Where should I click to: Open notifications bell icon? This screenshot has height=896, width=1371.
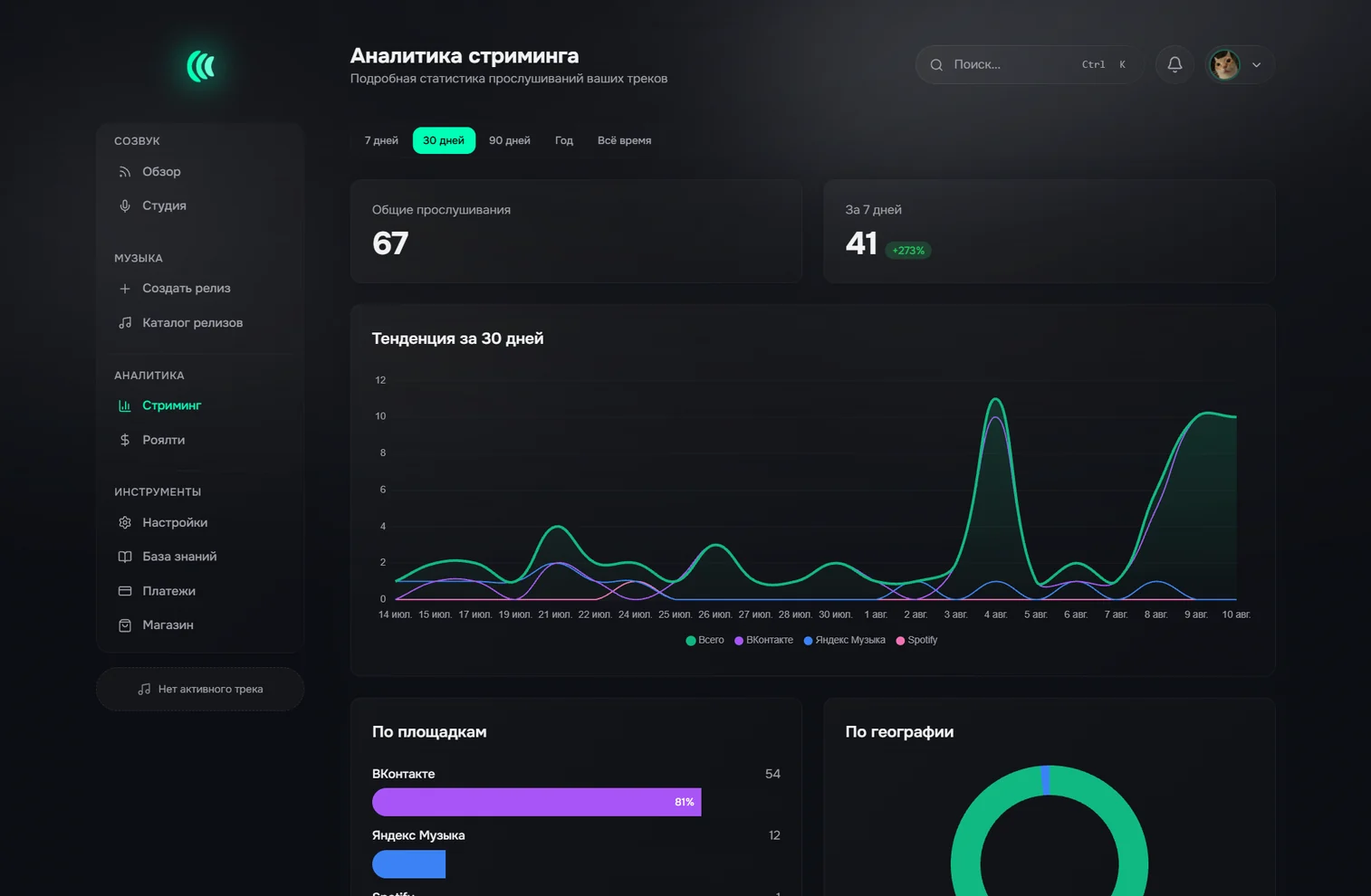click(1174, 64)
